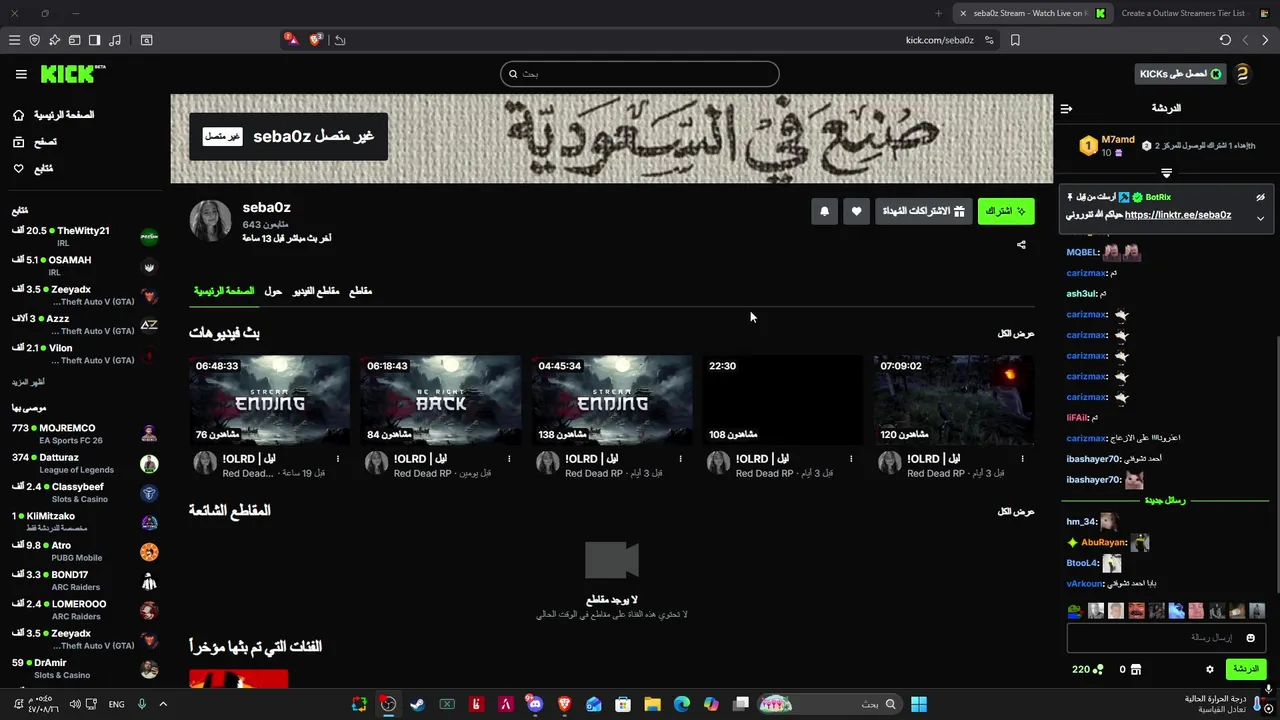This screenshot has height=720, width=1280.
Task: Click the seba0z Stream browser tab
Action: coord(1032,13)
